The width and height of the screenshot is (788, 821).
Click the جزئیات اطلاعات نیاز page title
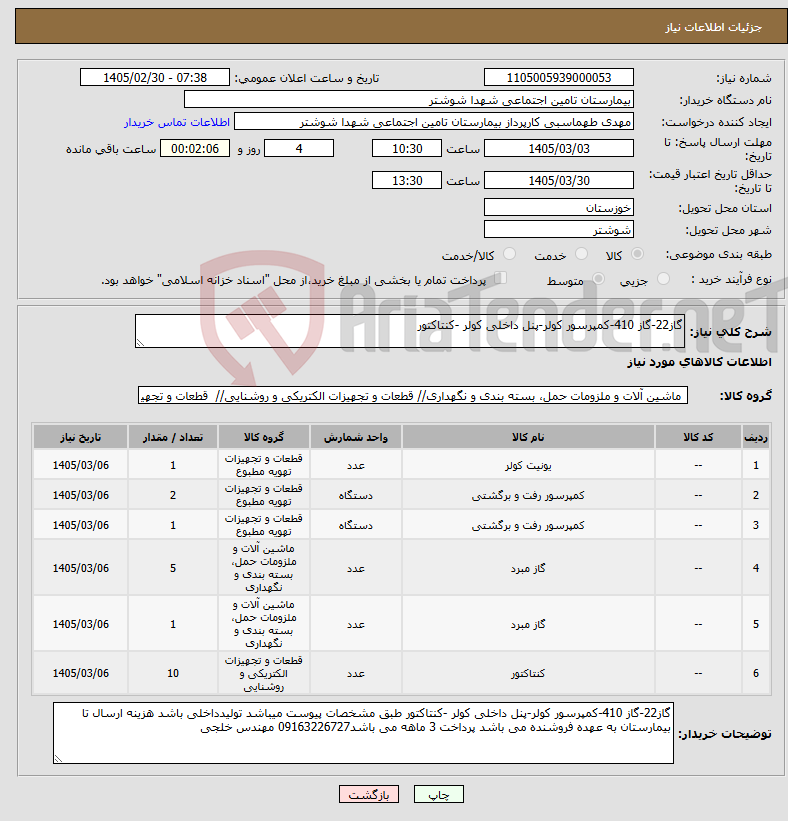(713, 27)
